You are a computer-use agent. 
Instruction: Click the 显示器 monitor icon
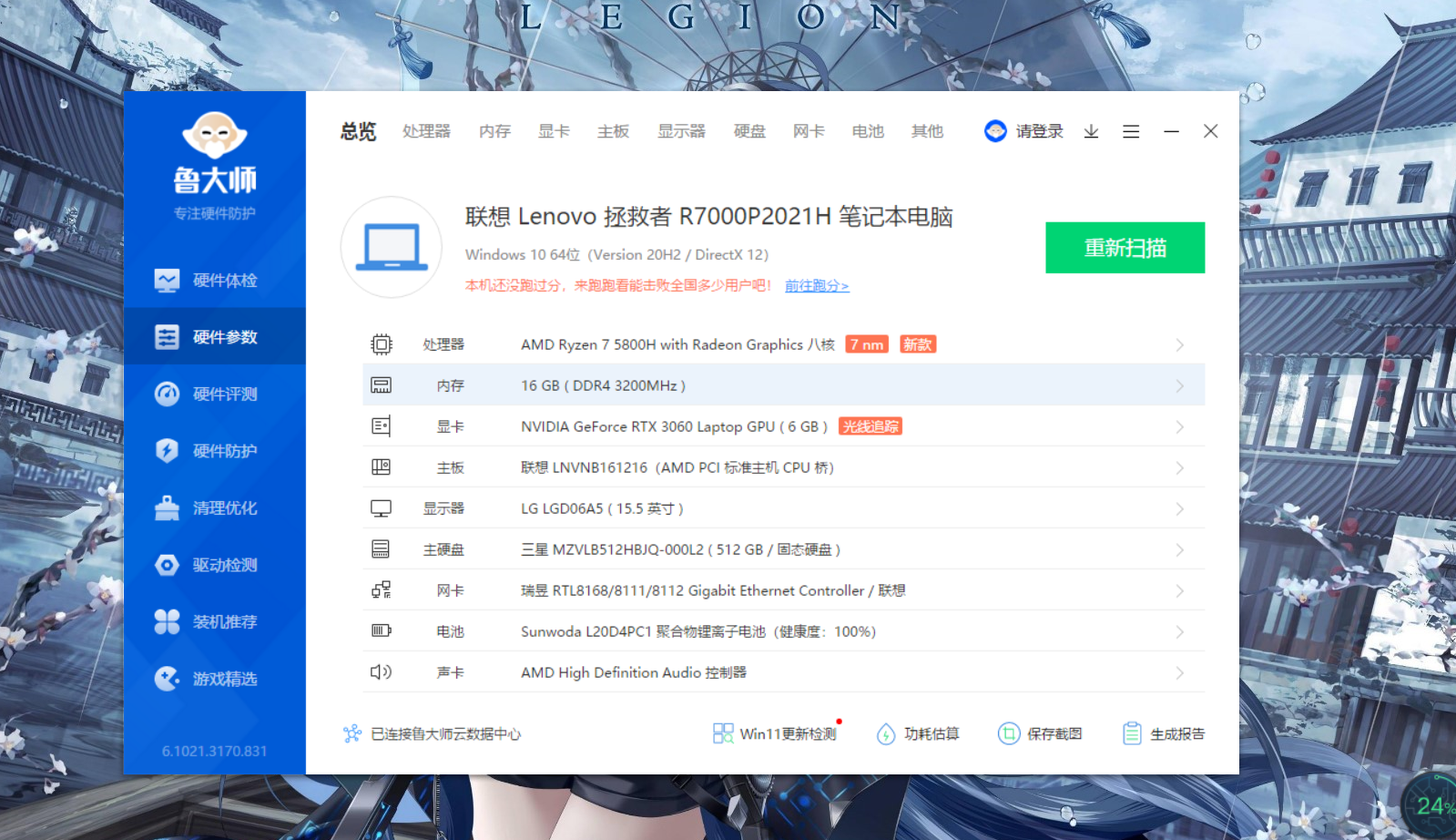[382, 508]
